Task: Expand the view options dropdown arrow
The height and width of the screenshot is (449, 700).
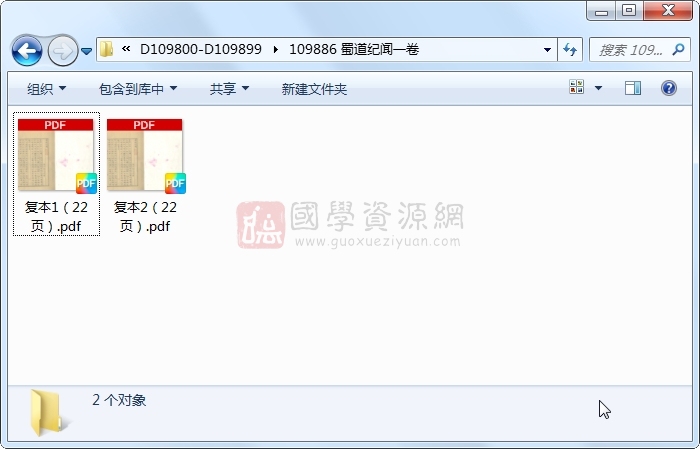Action: 598,88
